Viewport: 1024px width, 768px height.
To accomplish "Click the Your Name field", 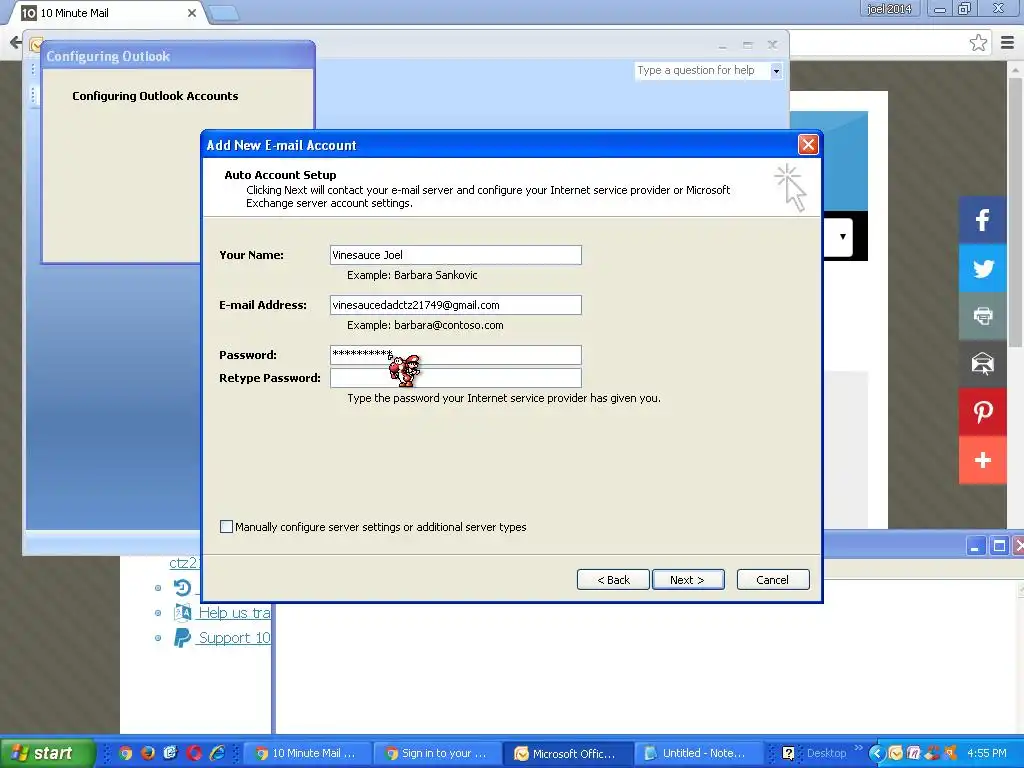I will pos(456,255).
